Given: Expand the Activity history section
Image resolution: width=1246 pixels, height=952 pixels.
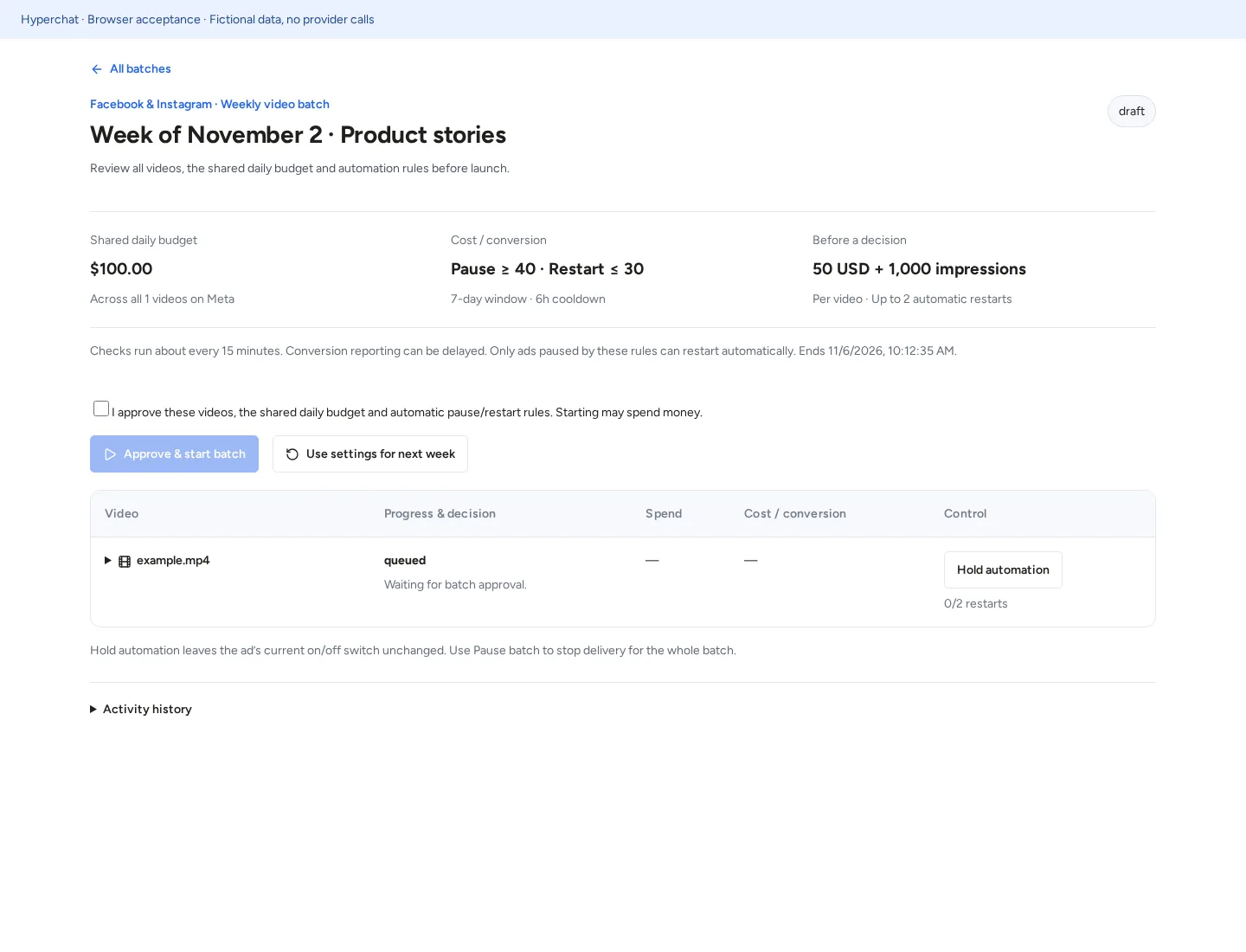Looking at the screenshot, I should (x=141, y=709).
